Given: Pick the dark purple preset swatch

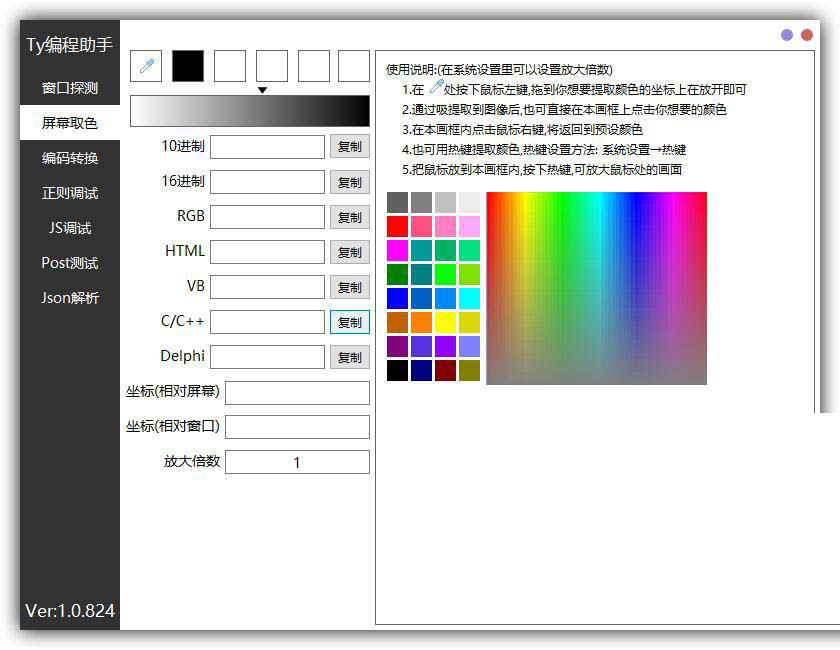Looking at the screenshot, I should (398, 346).
